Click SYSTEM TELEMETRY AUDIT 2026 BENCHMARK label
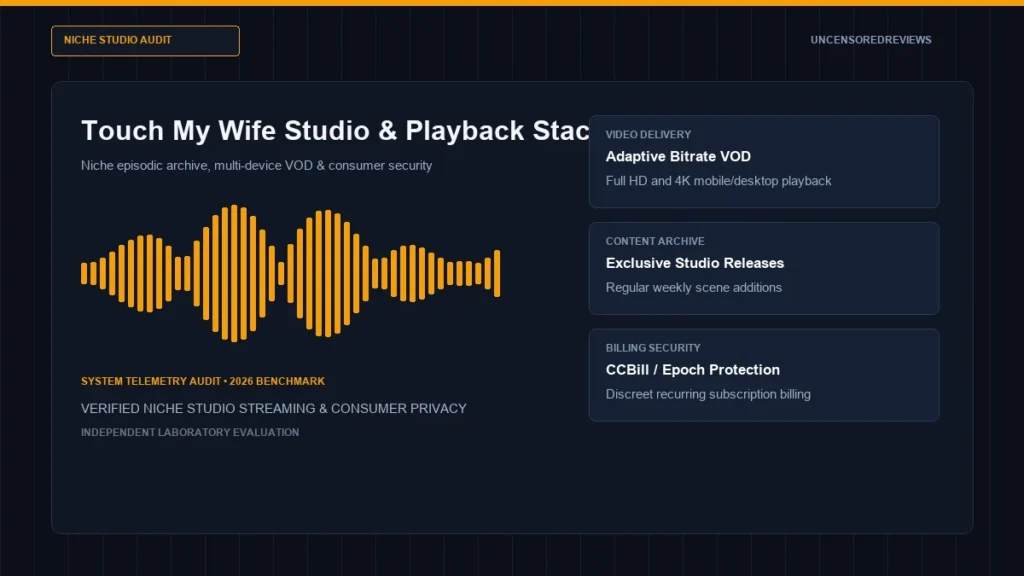1024x576 pixels. tap(202, 381)
